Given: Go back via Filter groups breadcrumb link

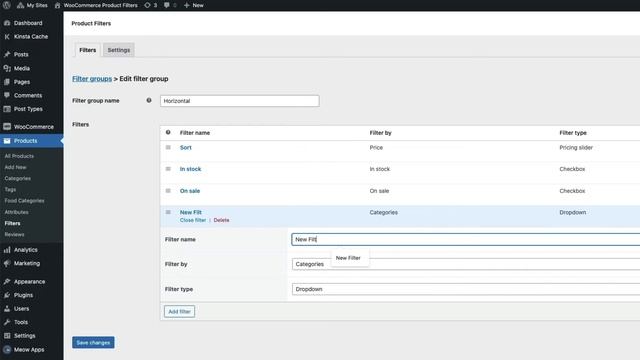Looking at the screenshot, I should (x=92, y=79).
